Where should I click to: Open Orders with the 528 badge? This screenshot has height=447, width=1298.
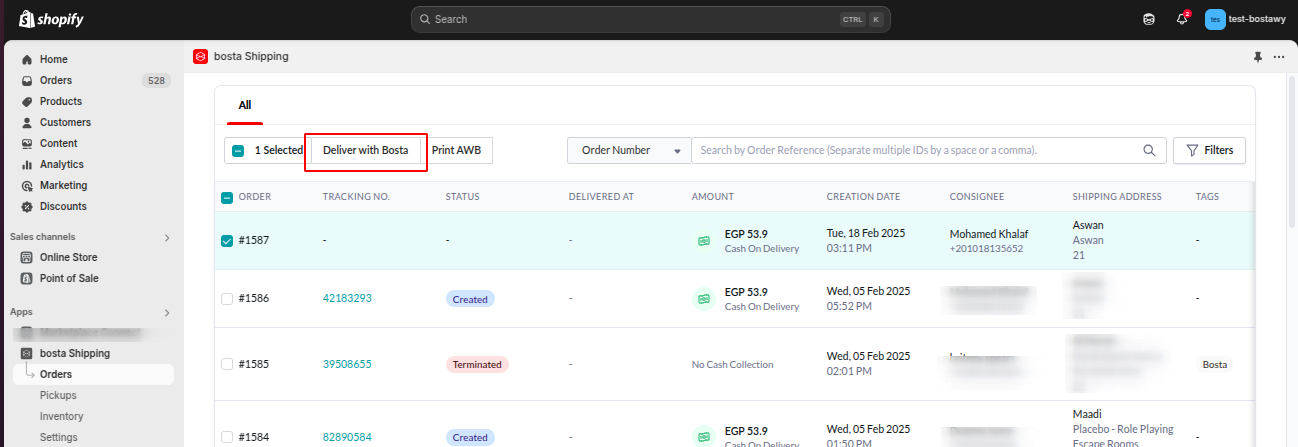pyautogui.click(x=92, y=80)
